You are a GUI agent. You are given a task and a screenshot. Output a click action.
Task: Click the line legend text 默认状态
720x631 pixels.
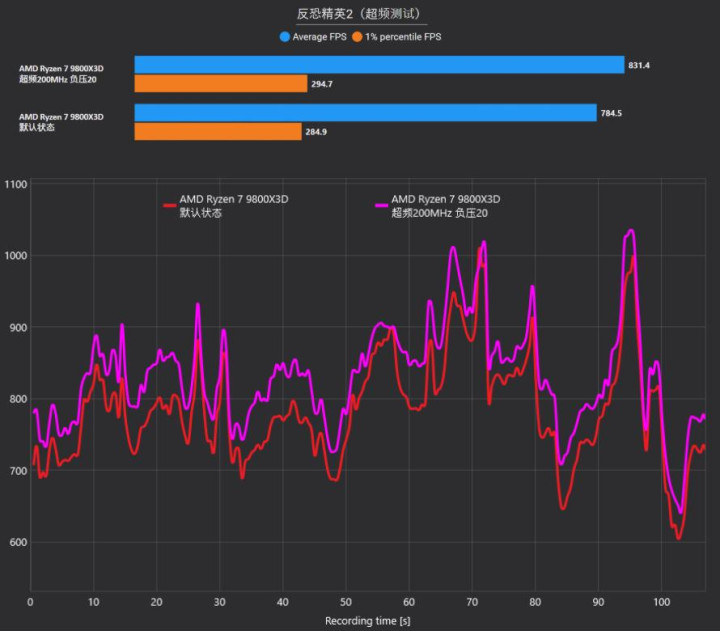pos(201,213)
